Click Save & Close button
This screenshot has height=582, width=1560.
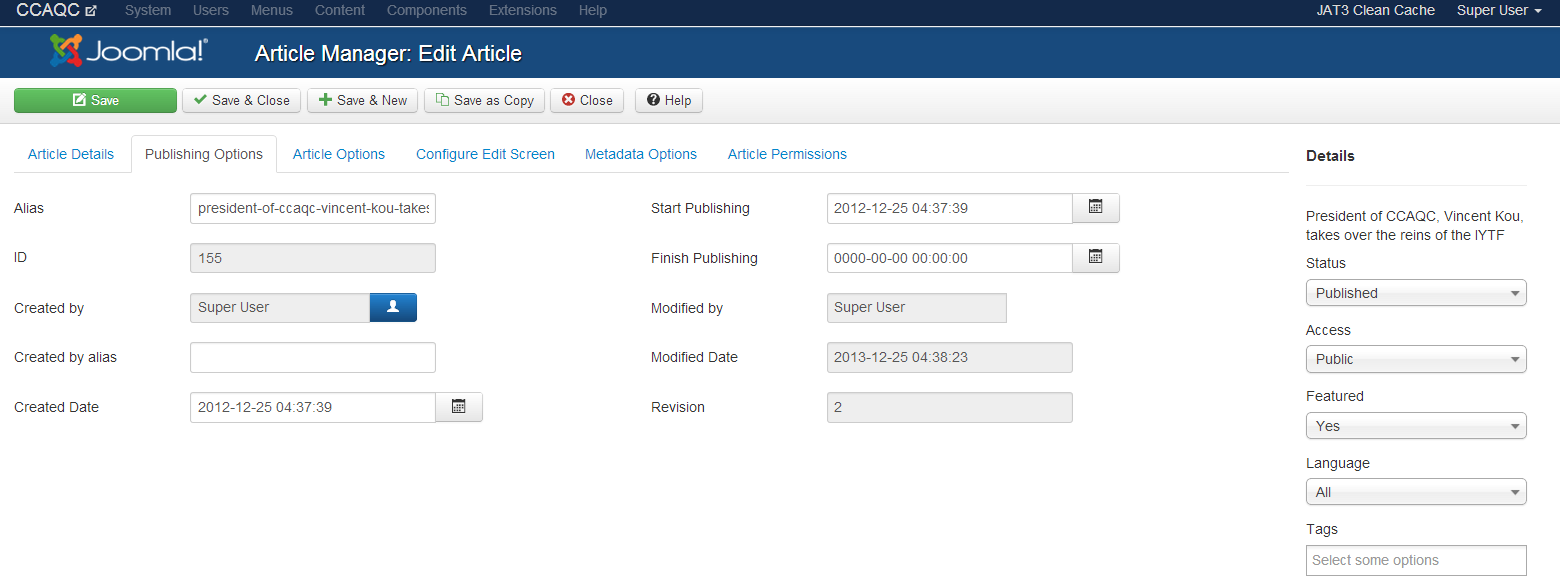click(x=241, y=100)
